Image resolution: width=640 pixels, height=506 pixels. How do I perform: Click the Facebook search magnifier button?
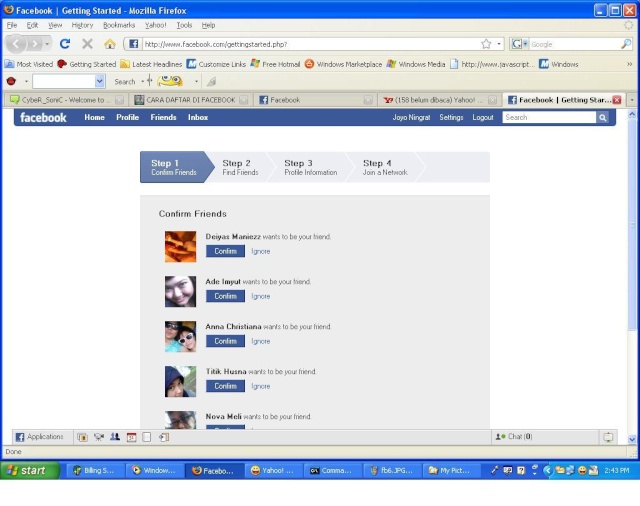click(602, 118)
